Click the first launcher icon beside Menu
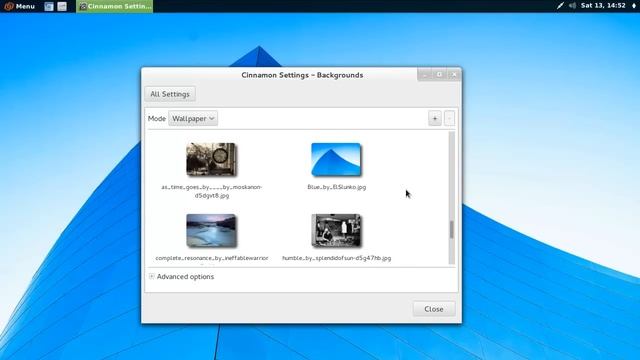The width and height of the screenshot is (640, 360). pos(49,6)
